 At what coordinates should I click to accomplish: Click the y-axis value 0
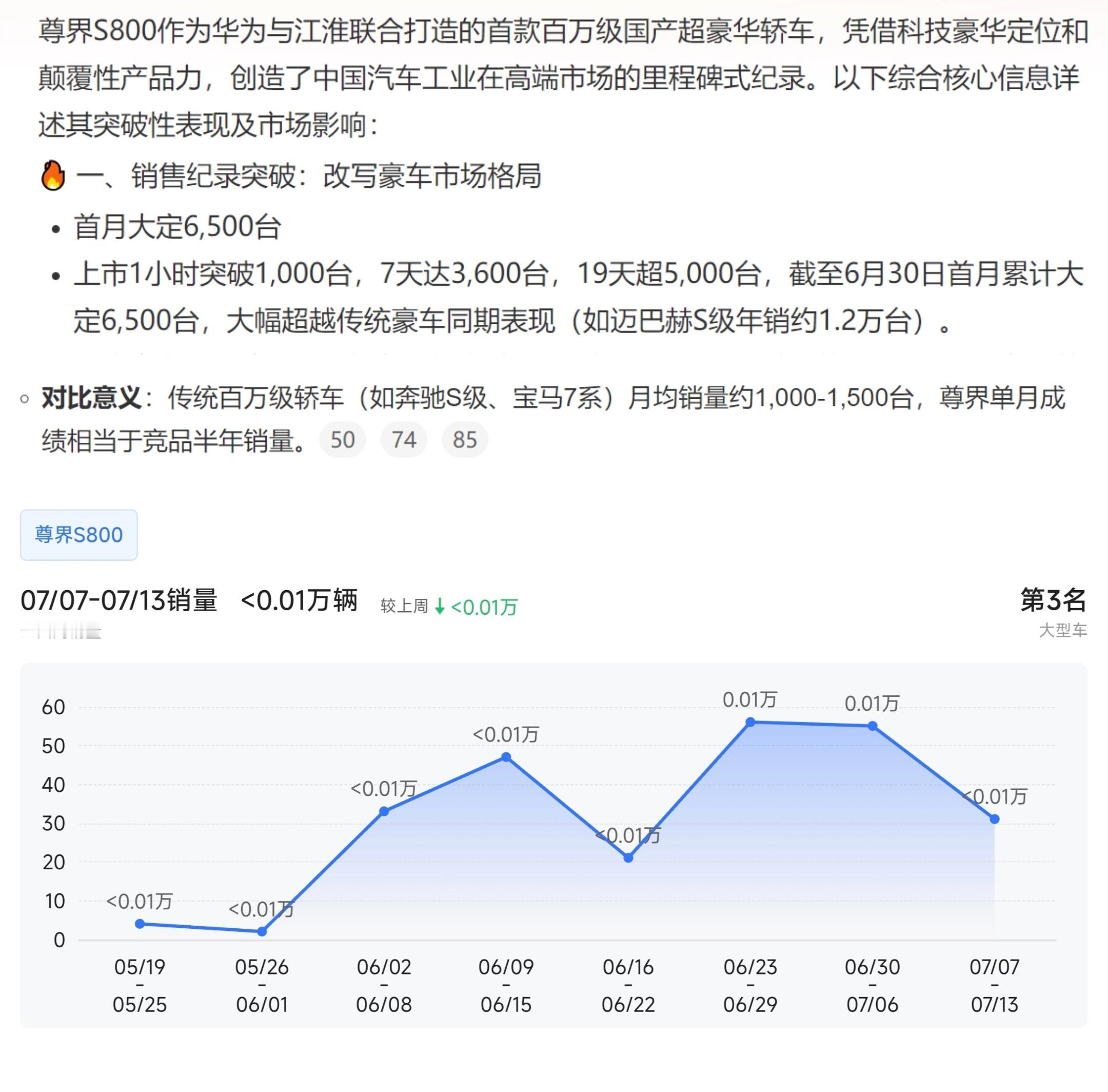(x=59, y=940)
